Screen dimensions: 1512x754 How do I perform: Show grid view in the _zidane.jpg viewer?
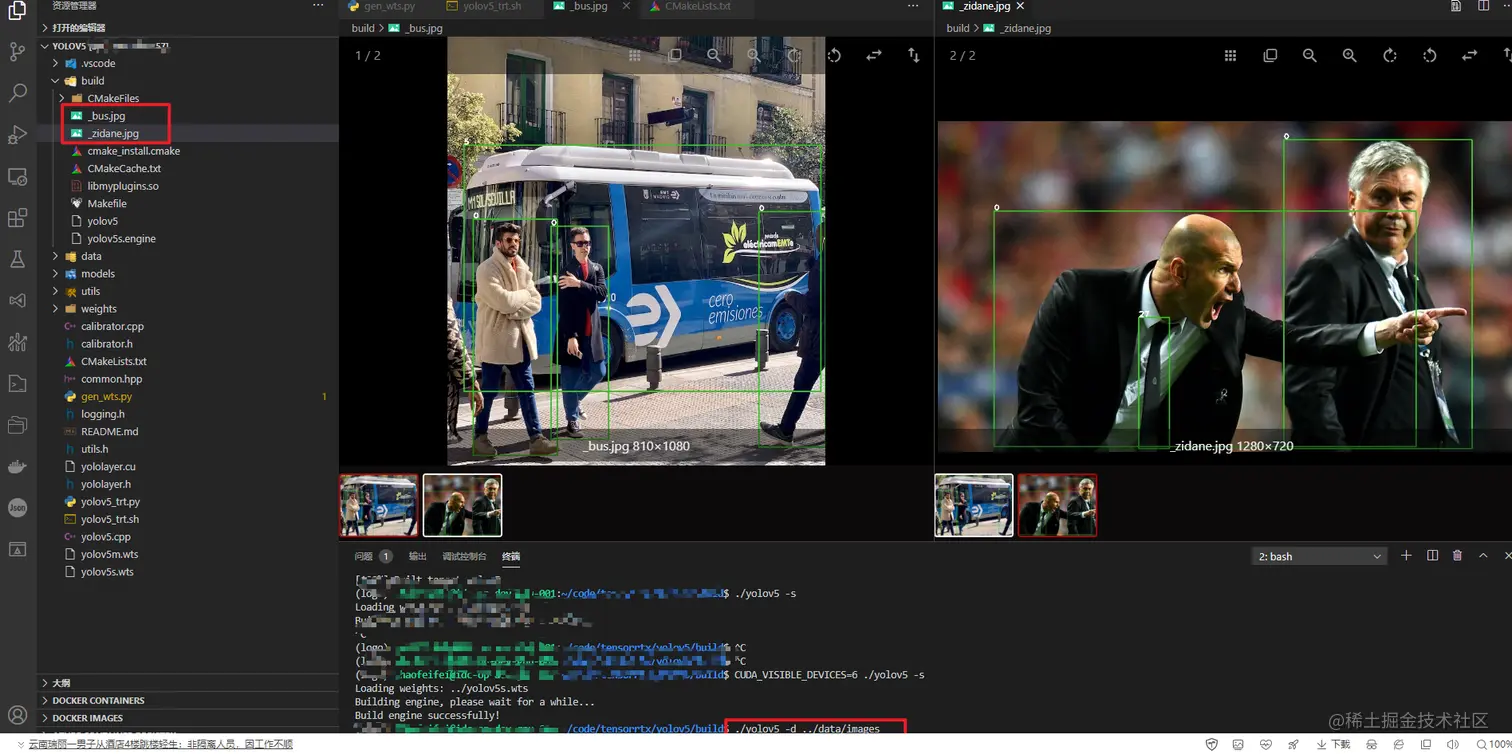[x=1230, y=56]
